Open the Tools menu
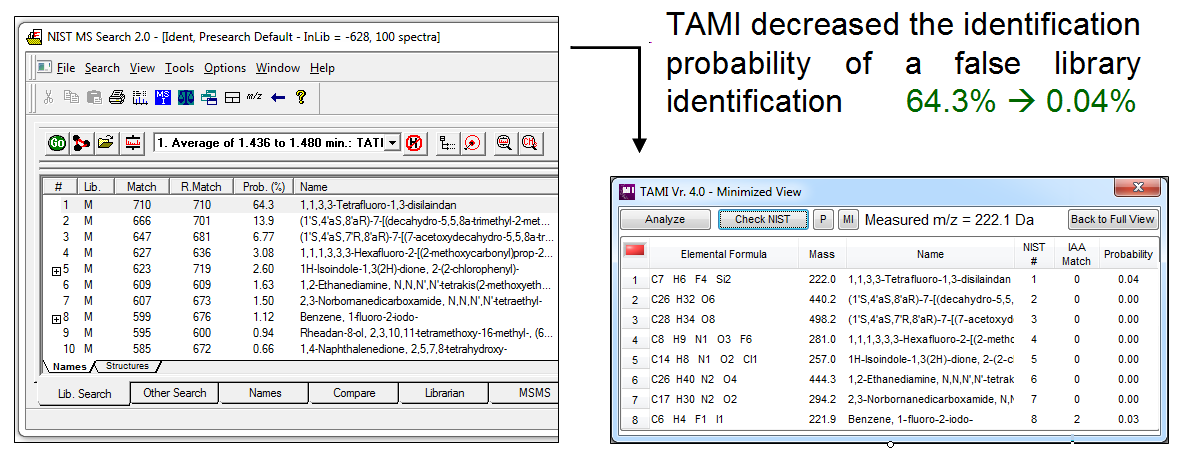The width and height of the screenshot is (1192, 462). point(179,68)
